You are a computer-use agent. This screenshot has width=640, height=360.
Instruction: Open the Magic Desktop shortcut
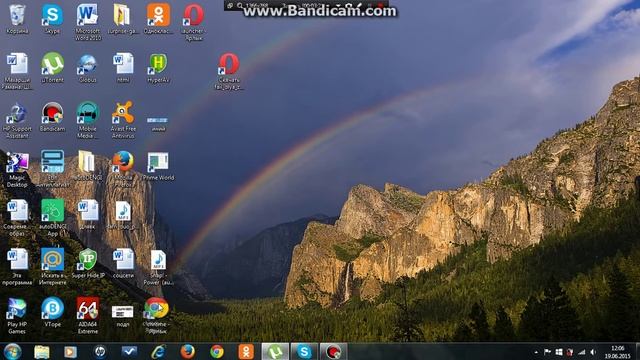pyautogui.click(x=17, y=162)
